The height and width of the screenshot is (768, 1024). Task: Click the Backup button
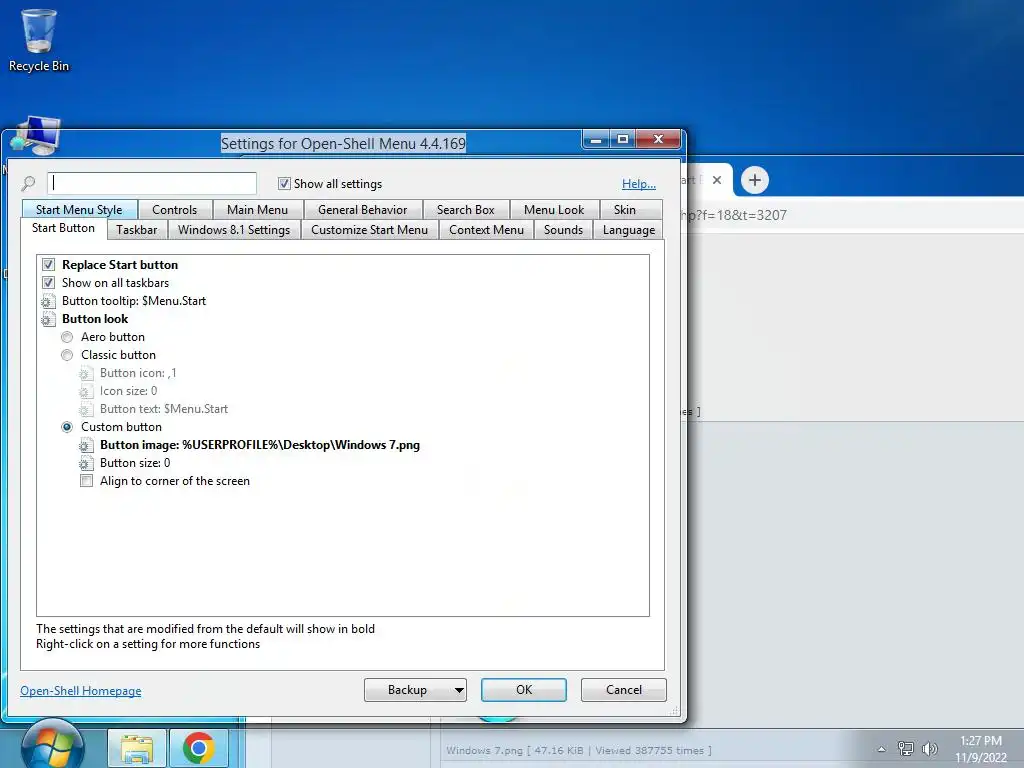click(x=408, y=690)
